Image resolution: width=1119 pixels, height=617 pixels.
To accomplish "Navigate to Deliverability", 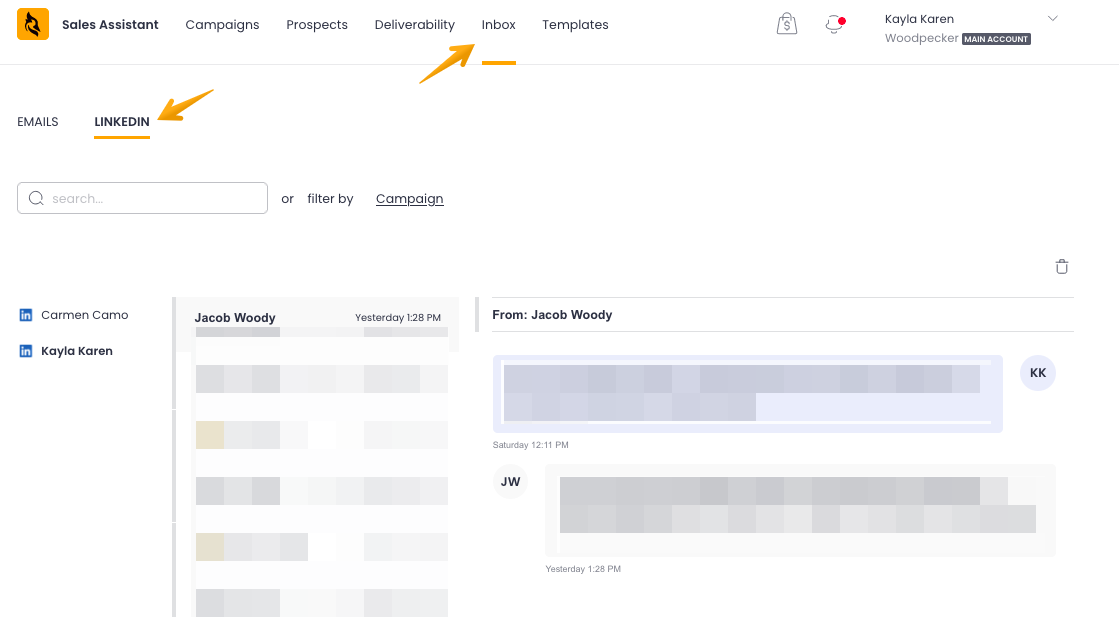I will click(414, 25).
